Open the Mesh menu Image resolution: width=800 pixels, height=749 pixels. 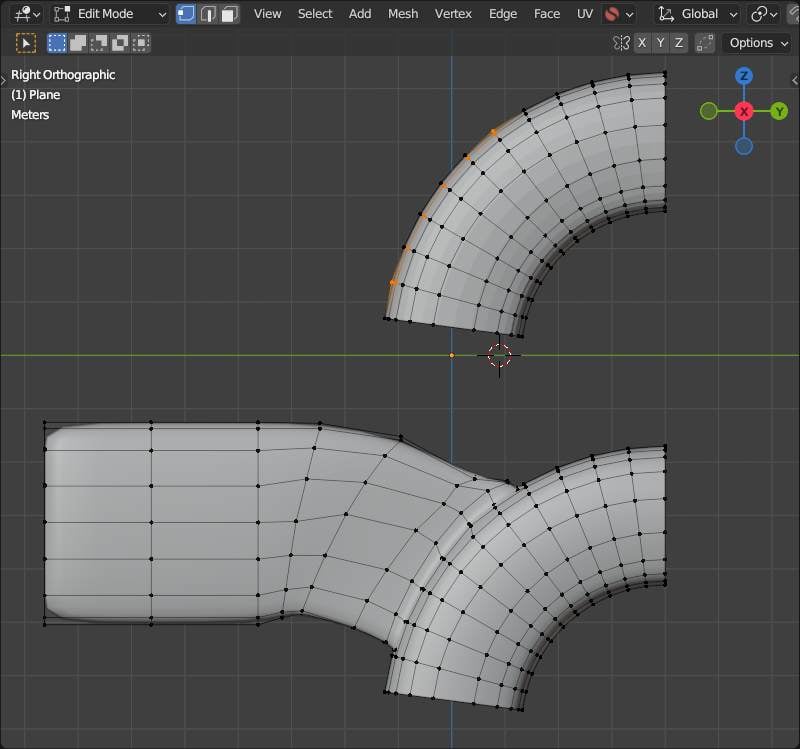pyautogui.click(x=403, y=14)
